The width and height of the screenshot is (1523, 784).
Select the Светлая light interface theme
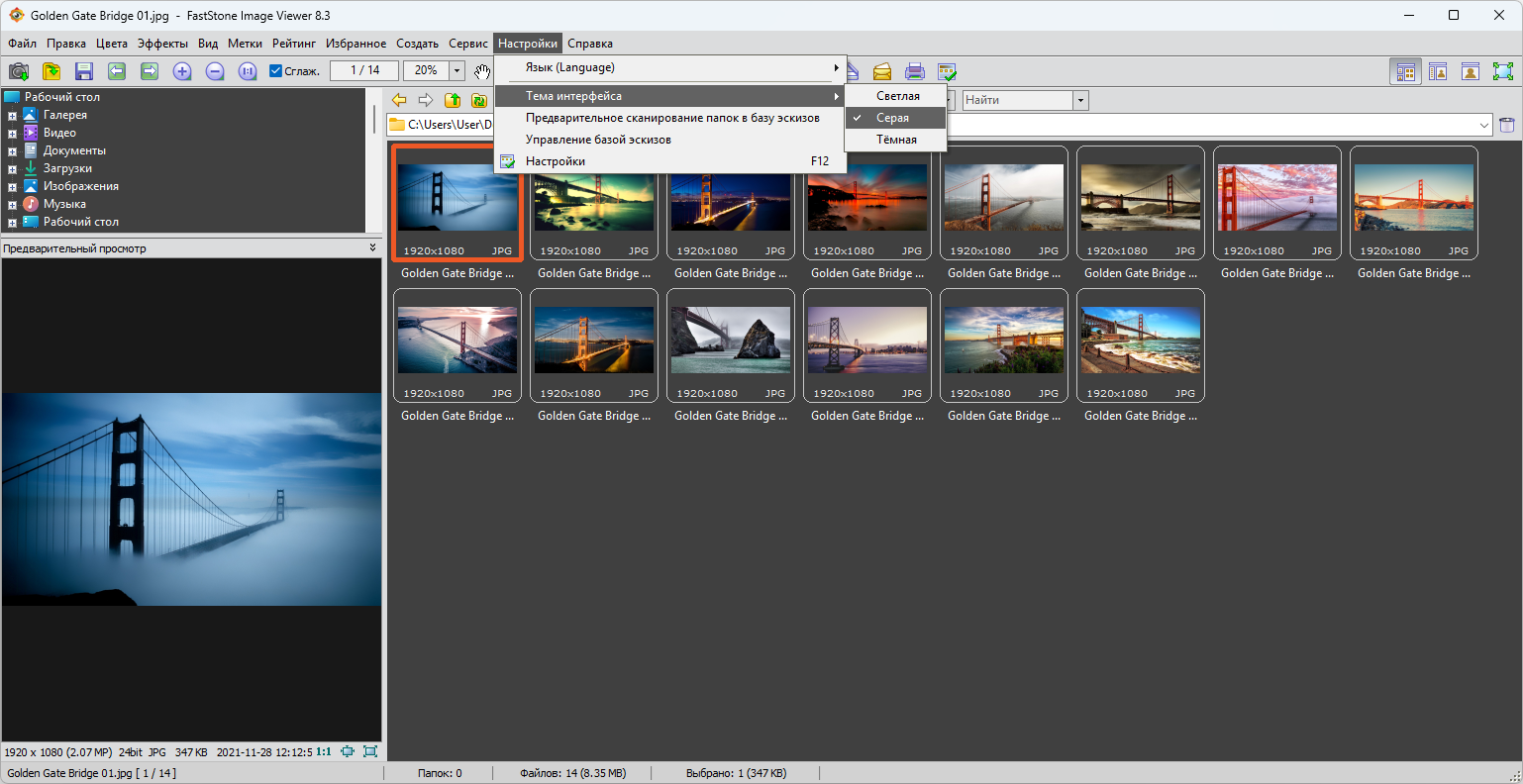[x=897, y=96]
